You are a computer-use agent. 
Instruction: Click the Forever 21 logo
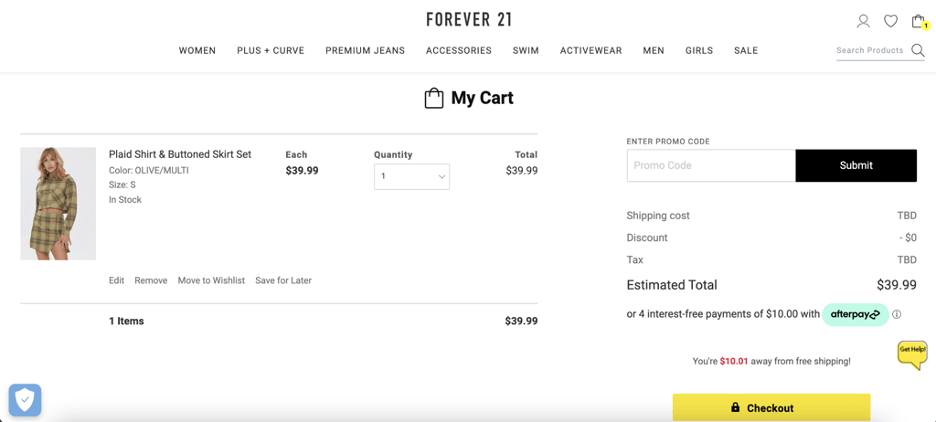point(469,20)
